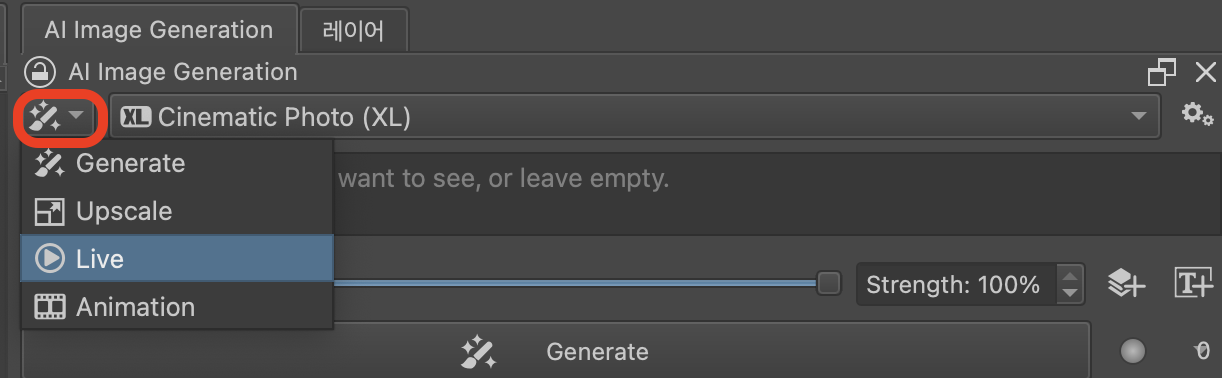1222x378 pixels.
Task: Click the gray queue status circle
Action: coord(1132,351)
